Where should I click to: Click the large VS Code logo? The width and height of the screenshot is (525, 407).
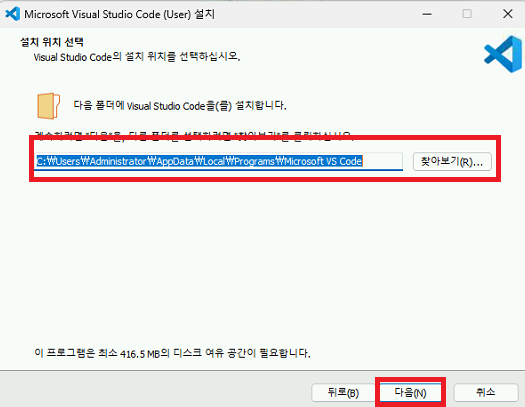point(503,54)
